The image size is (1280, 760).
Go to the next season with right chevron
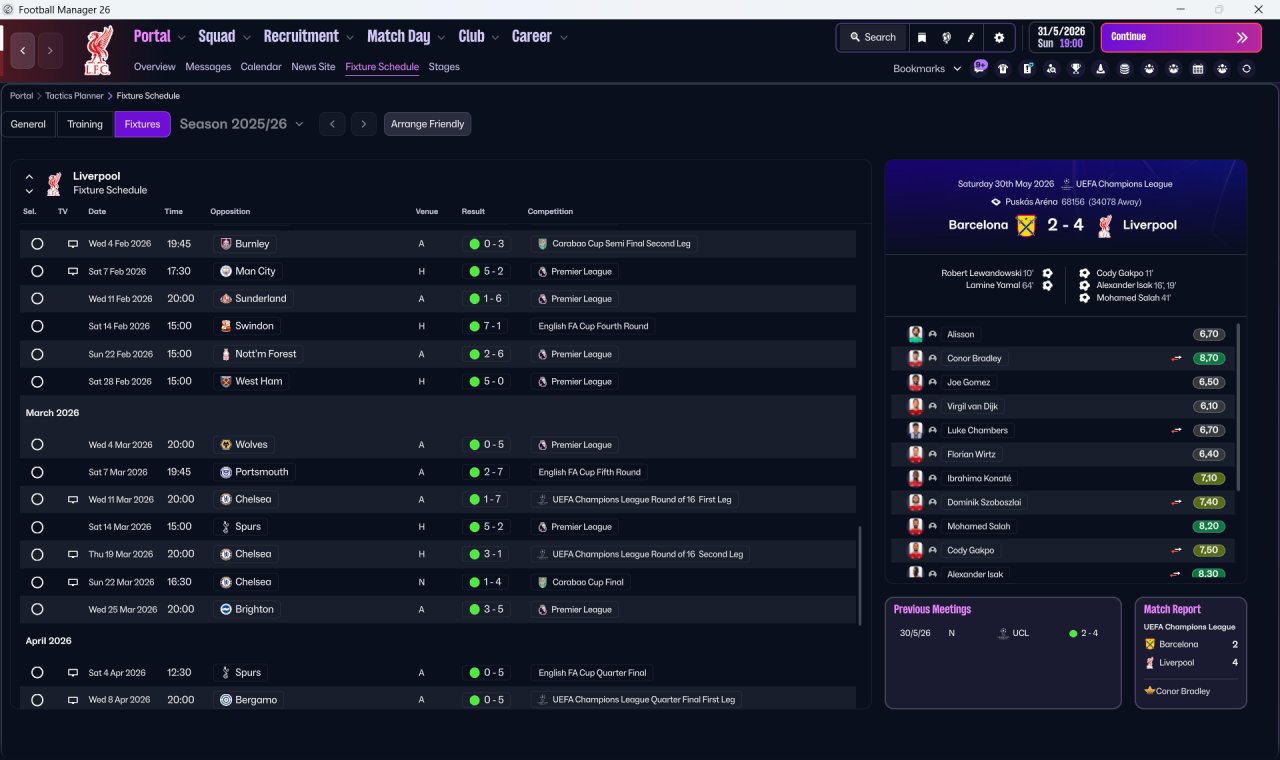(x=364, y=124)
